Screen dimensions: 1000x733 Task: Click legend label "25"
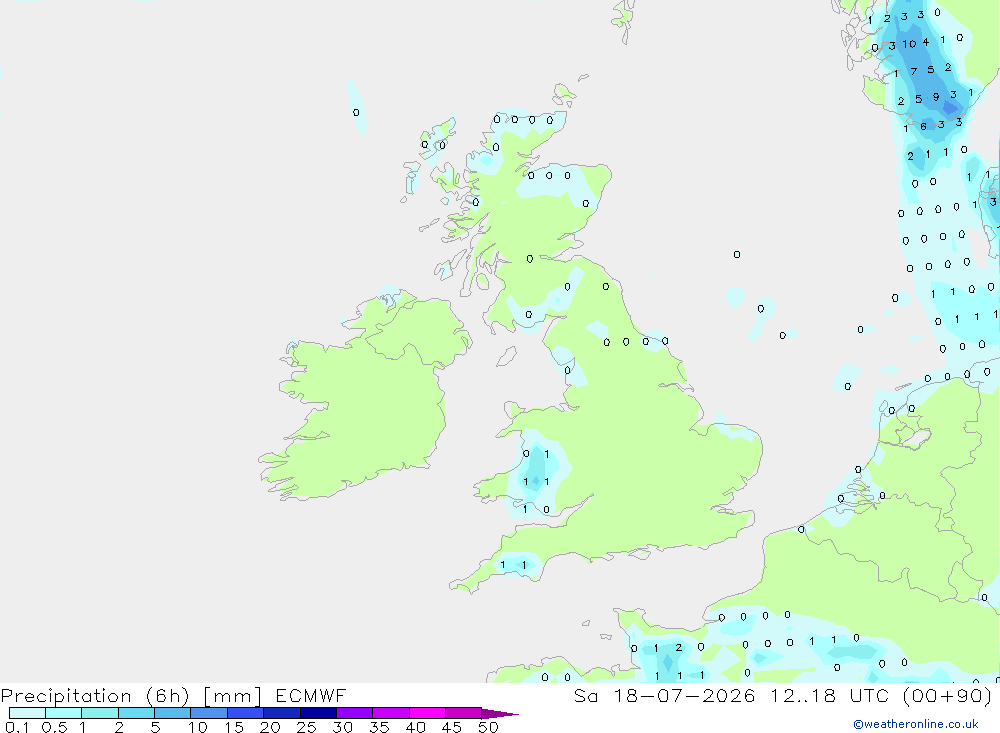tap(306, 727)
